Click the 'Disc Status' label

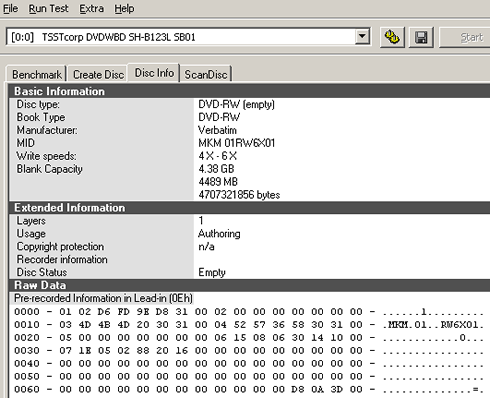42,272
